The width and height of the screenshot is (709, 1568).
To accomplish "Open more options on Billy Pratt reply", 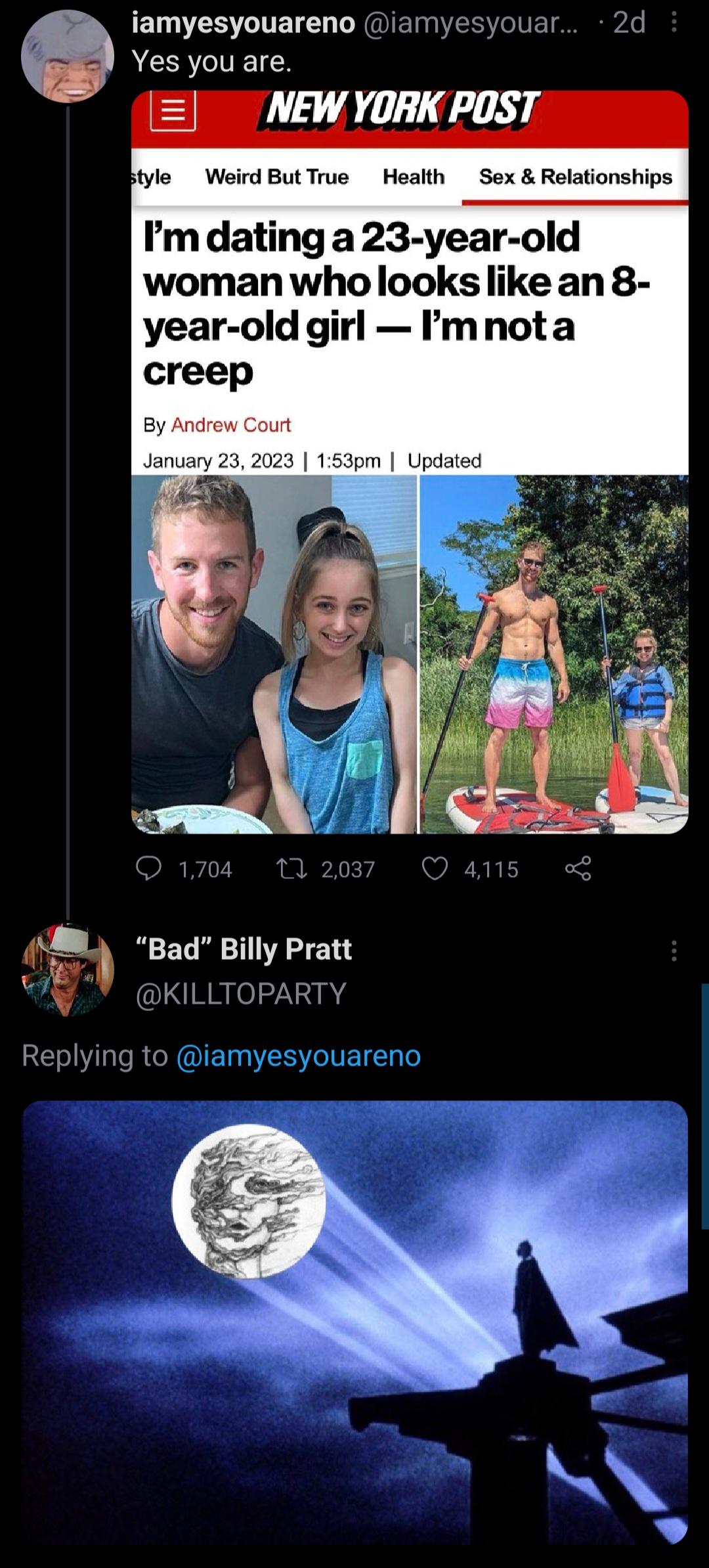I will [674, 951].
